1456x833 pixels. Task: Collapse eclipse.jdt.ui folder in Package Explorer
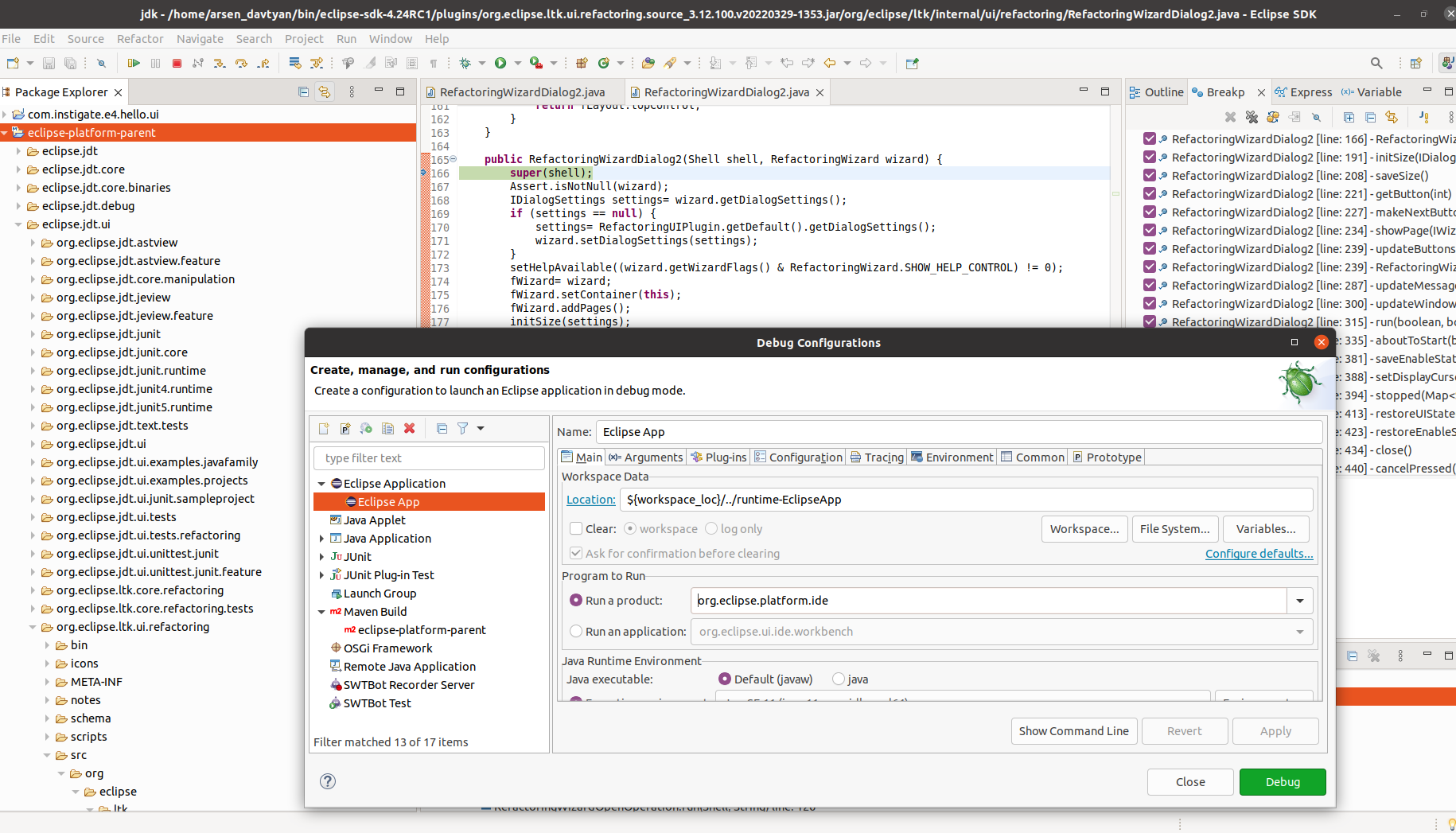coord(18,224)
